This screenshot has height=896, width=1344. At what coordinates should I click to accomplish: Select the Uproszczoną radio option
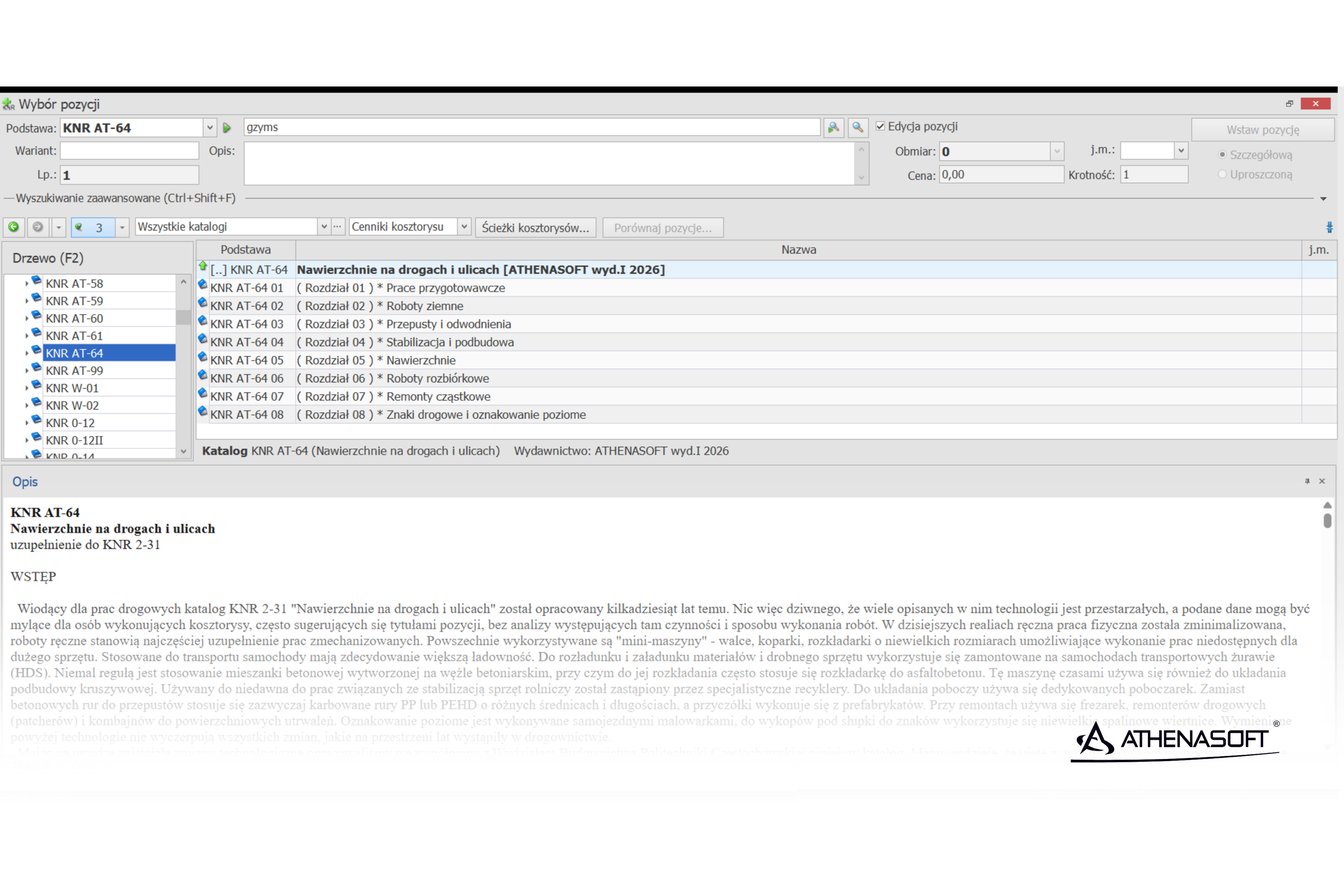coord(1222,174)
